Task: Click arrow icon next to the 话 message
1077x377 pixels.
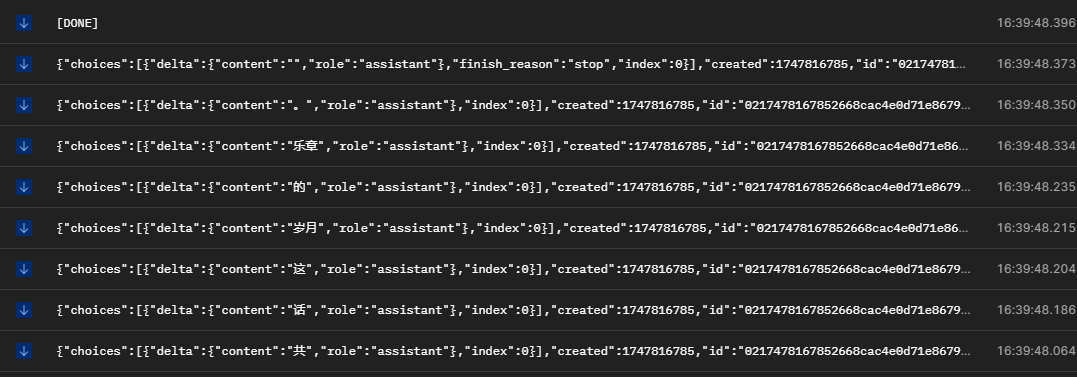Action: coord(24,310)
